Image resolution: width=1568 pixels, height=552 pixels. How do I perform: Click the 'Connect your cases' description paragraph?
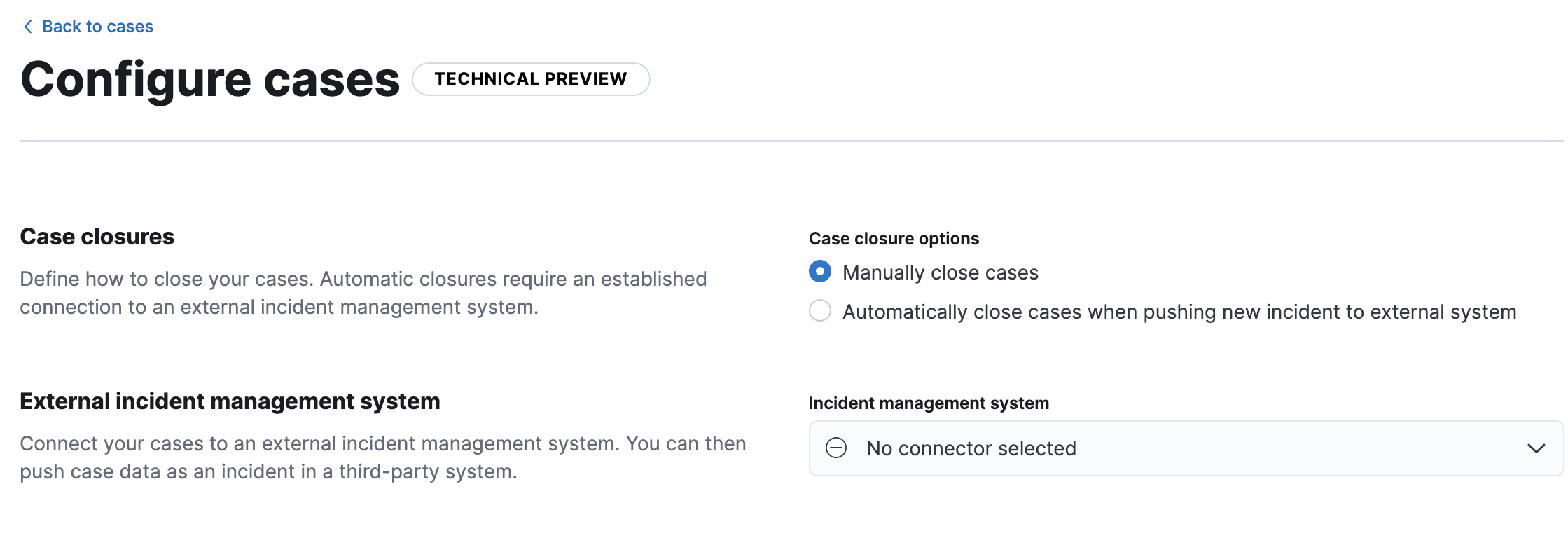(x=382, y=457)
